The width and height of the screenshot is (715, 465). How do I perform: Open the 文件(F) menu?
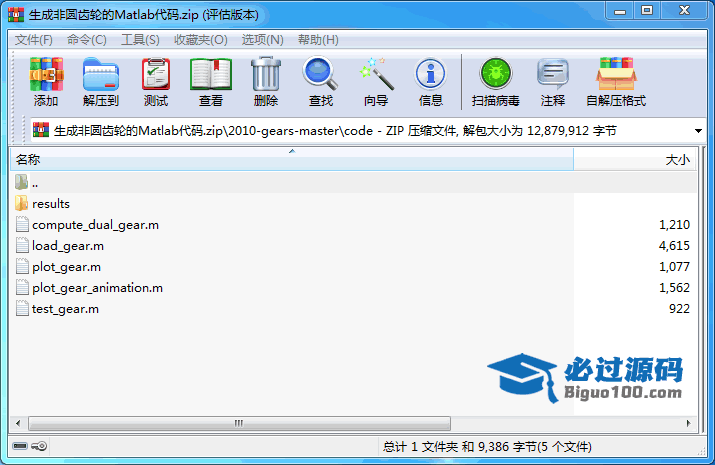coord(34,40)
